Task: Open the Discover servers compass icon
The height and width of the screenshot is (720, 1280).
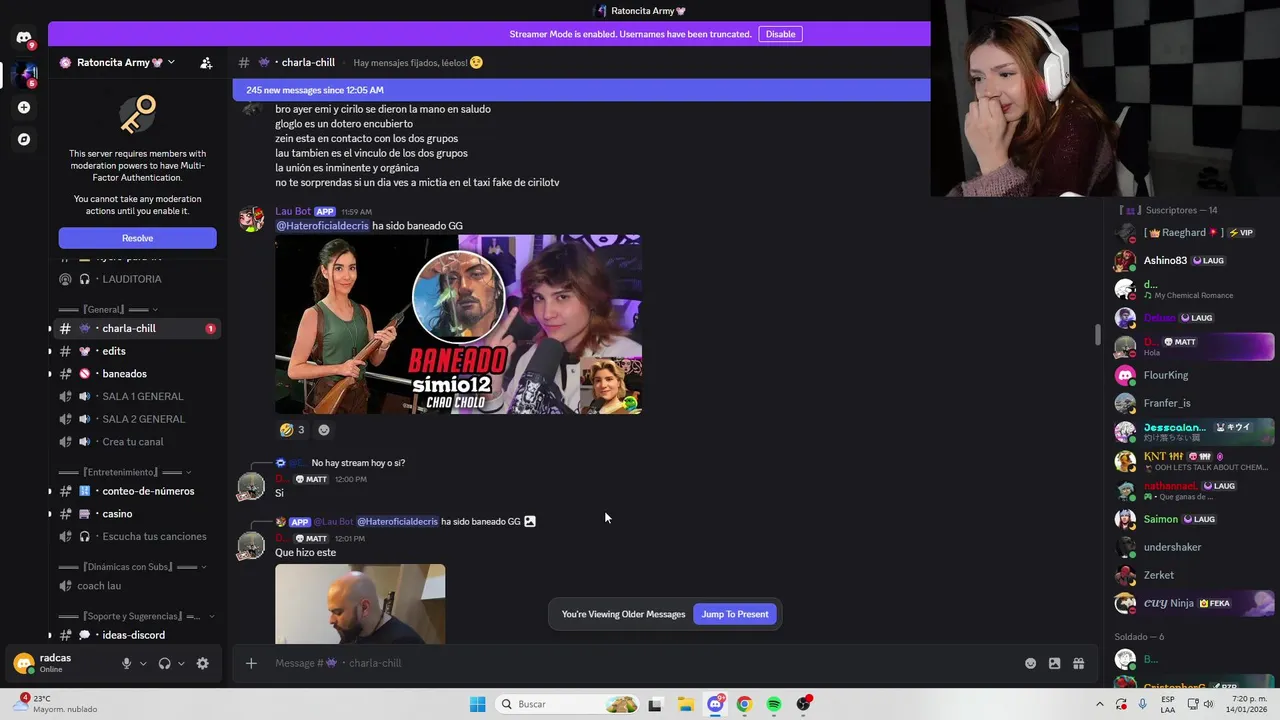Action: (24, 139)
